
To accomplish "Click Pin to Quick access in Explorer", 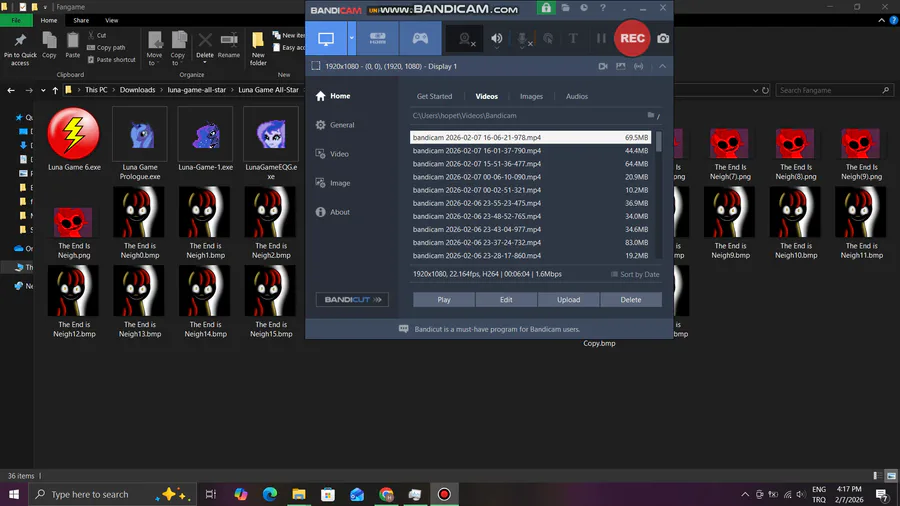I will [x=20, y=49].
